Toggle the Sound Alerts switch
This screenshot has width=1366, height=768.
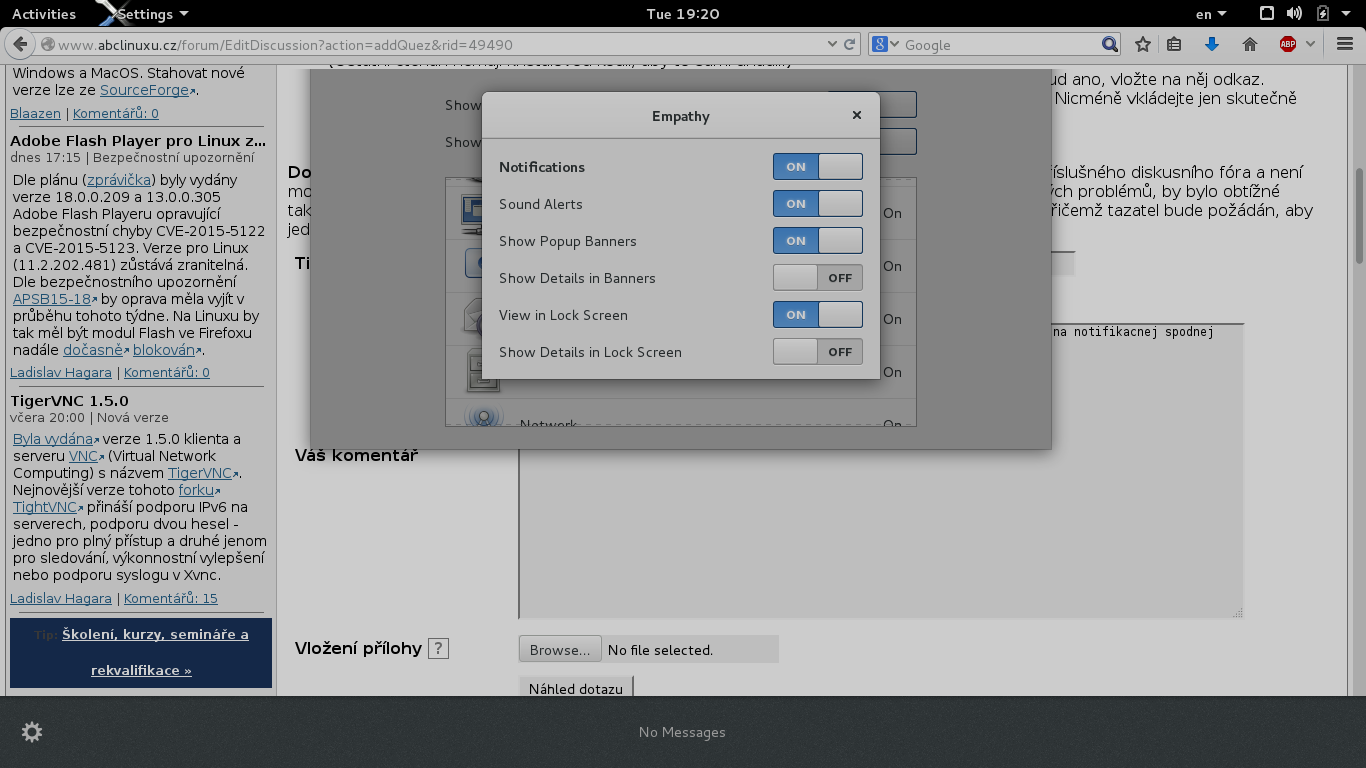[818, 204]
